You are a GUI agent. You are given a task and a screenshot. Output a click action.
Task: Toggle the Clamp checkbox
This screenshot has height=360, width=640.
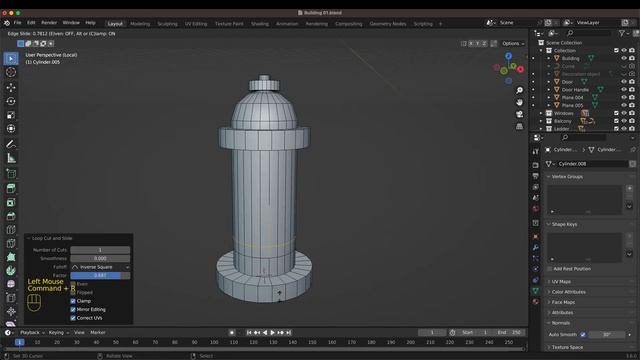[73, 301]
